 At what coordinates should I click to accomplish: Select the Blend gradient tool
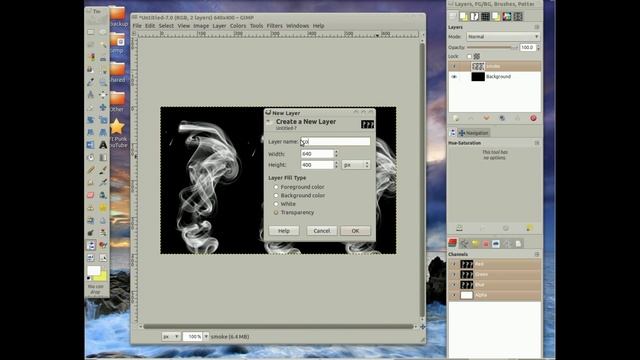click(x=103, y=157)
